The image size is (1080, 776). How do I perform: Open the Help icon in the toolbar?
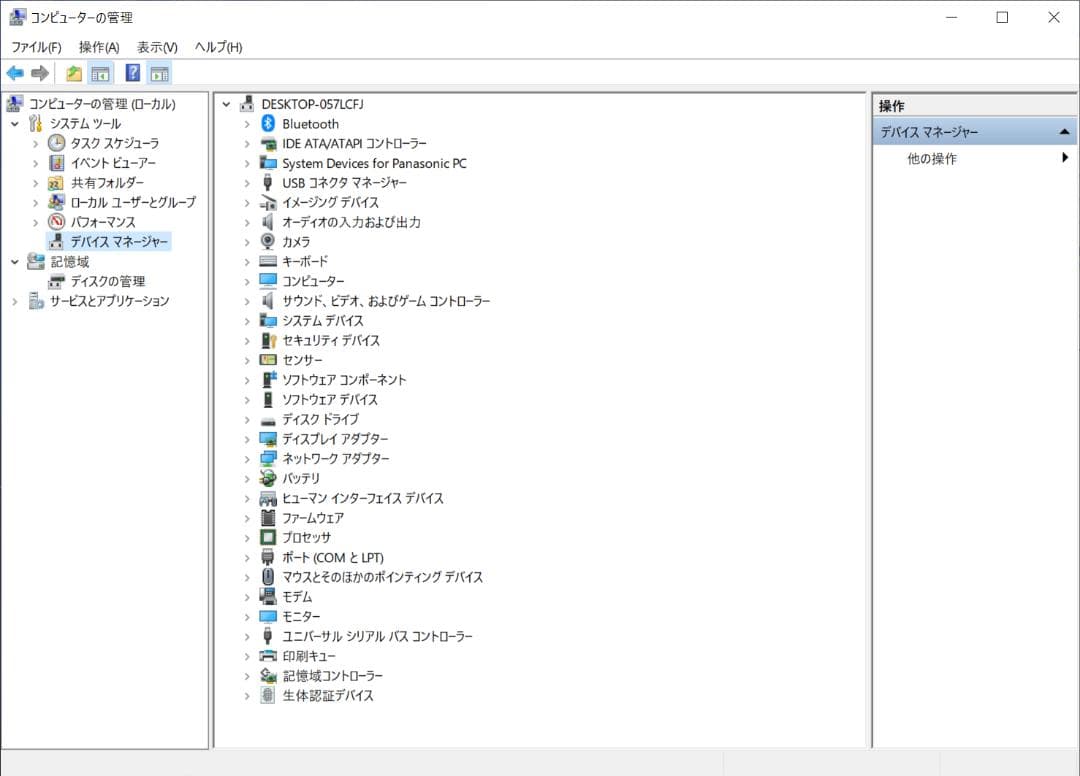(133, 72)
